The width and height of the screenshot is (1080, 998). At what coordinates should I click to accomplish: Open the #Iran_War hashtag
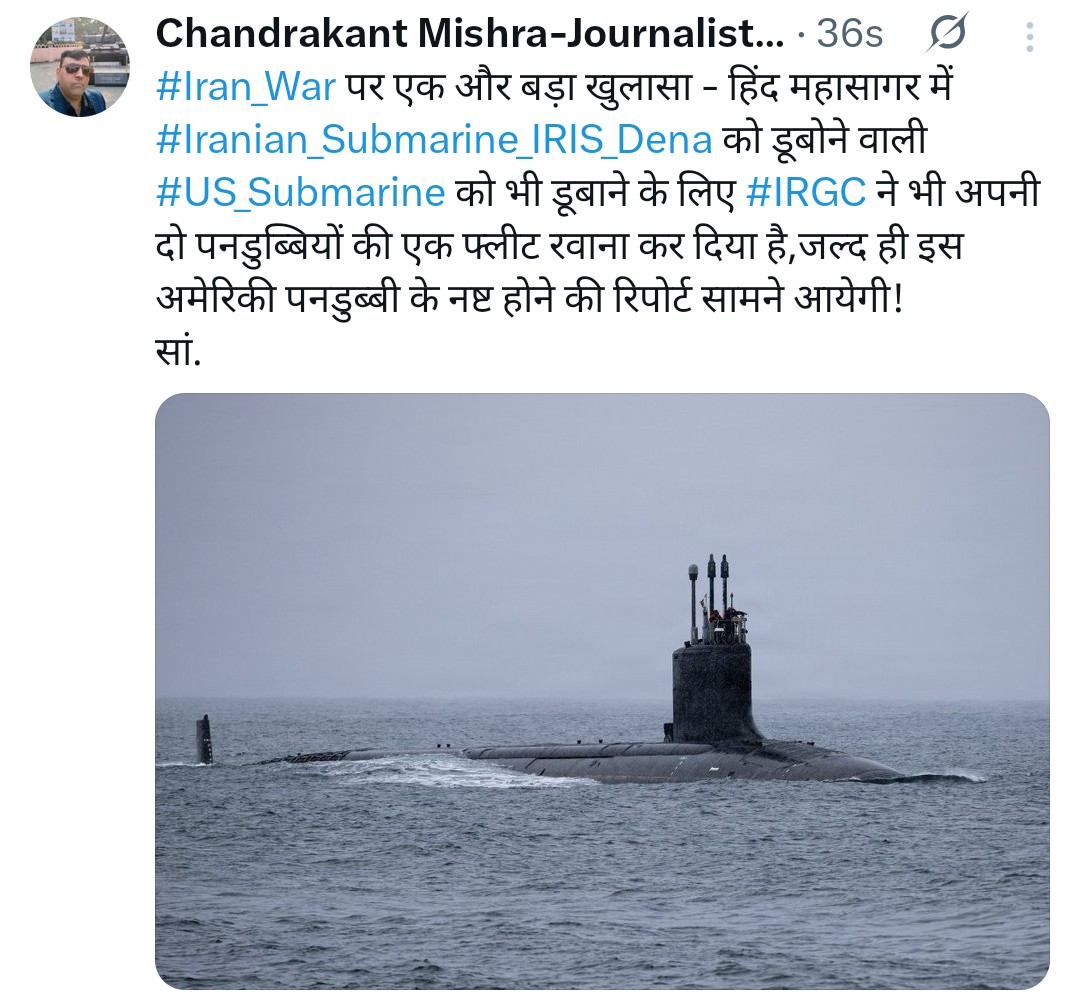point(246,87)
